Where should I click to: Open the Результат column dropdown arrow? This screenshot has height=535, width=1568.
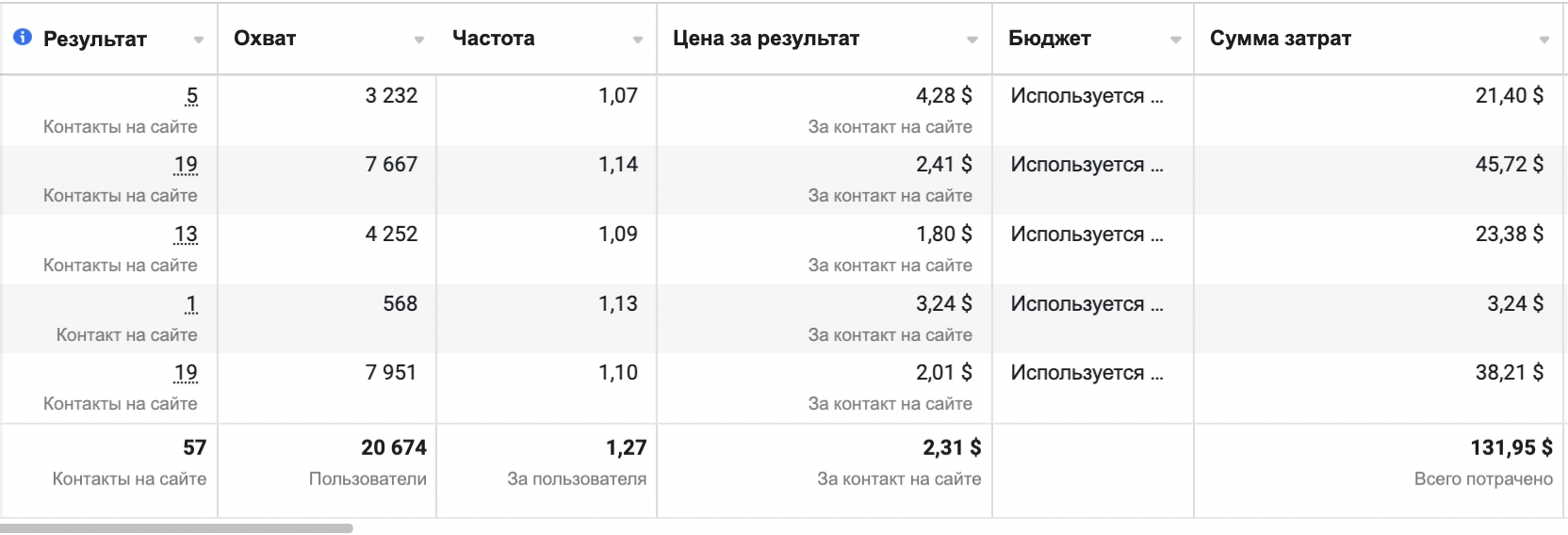(199, 40)
